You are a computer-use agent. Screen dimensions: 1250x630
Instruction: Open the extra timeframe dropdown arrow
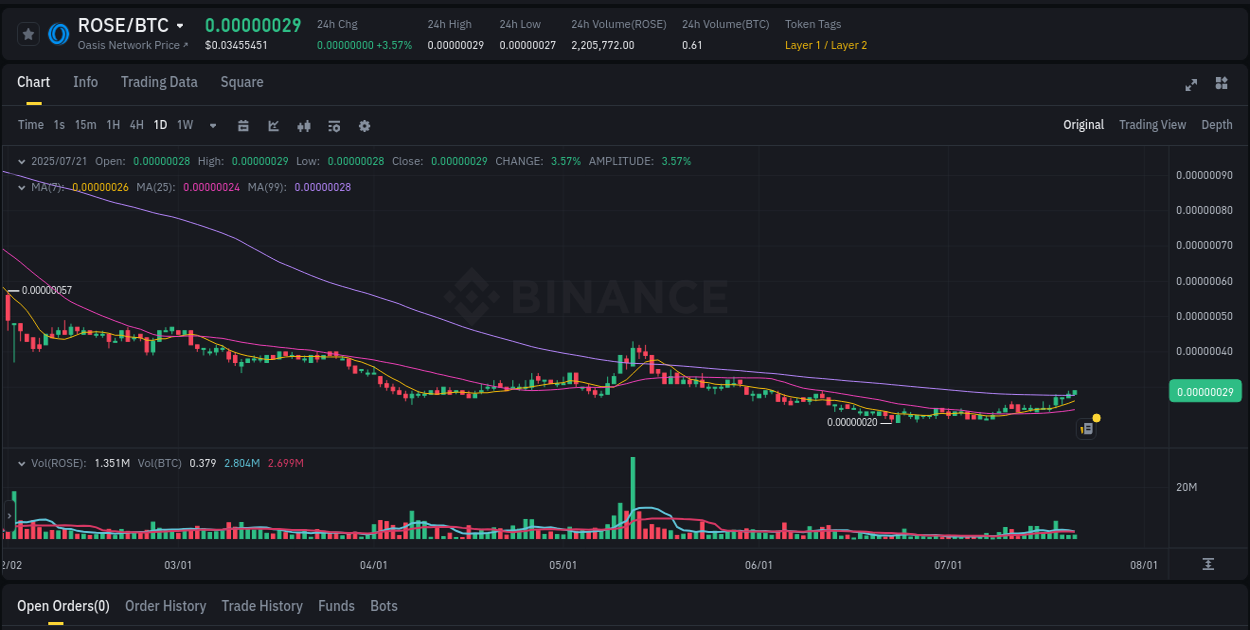click(212, 125)
